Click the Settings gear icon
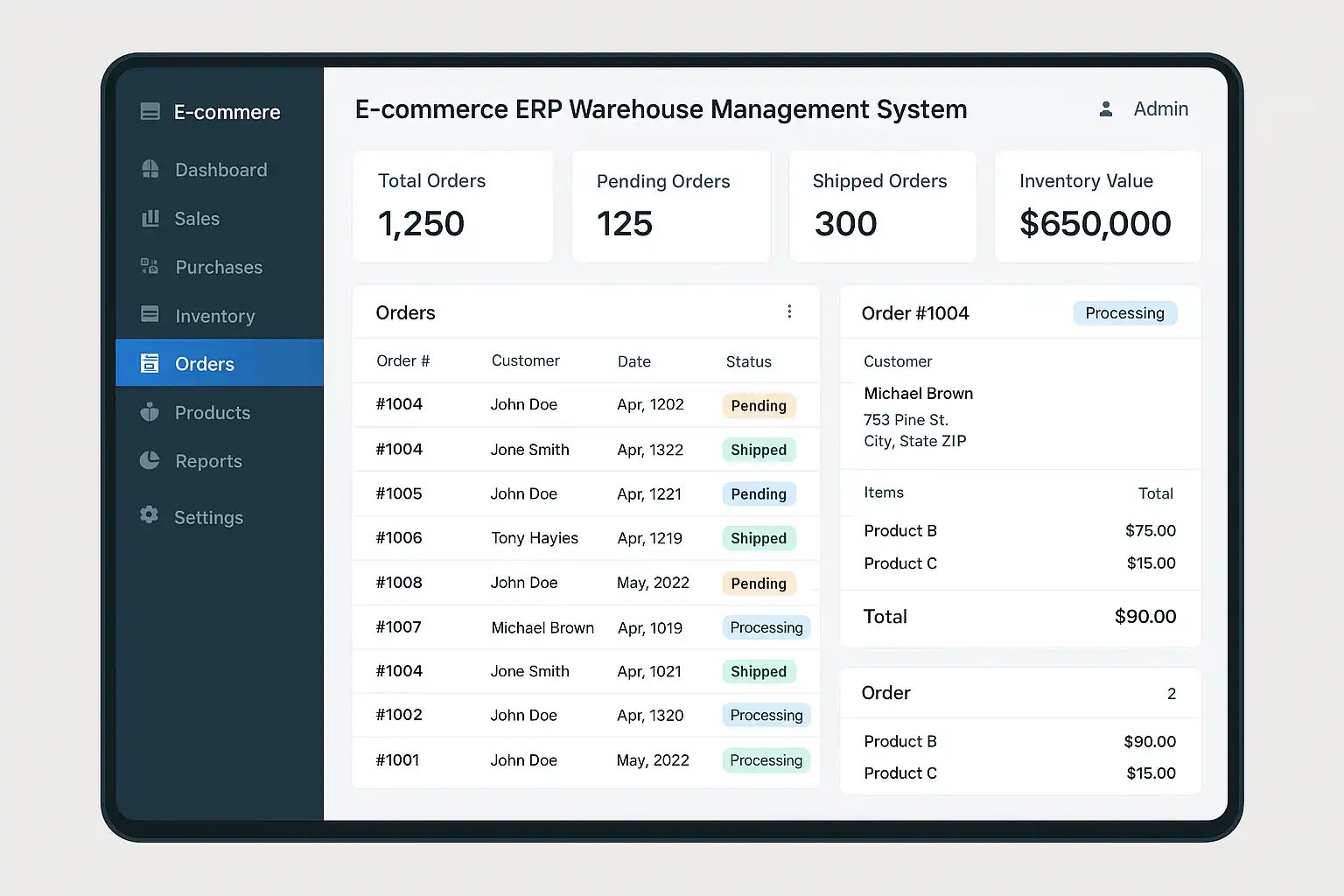1344x896 pixels. point(150,515)
